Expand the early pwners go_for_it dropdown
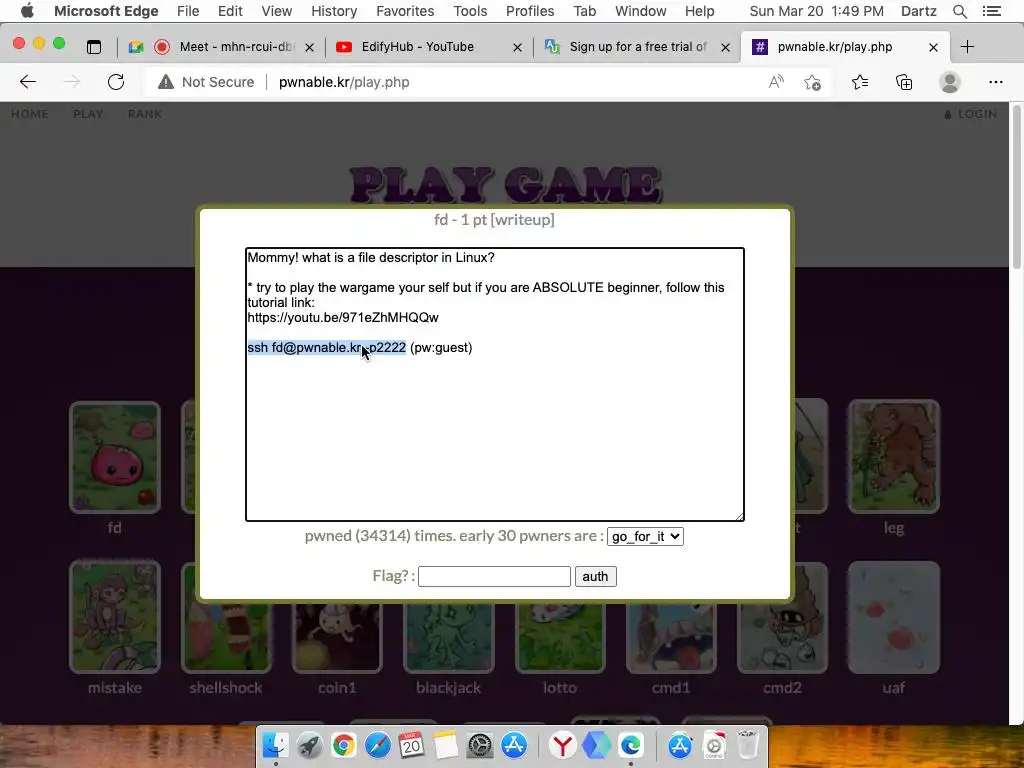This screenshot has height=768, width=1024. (645, 536)
